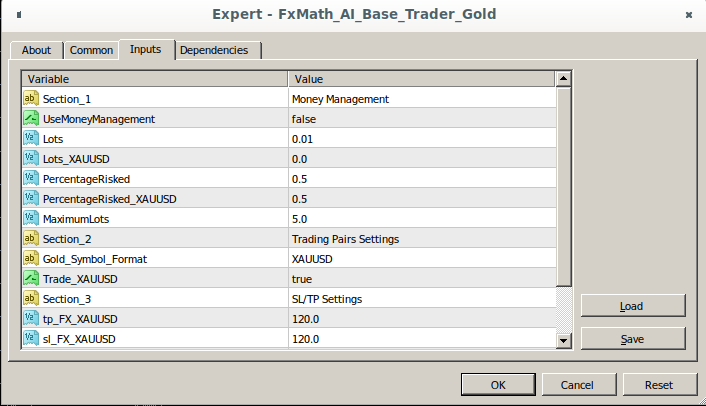The width and height of the screenshot is (706, 406).
Task: Select the UseMoneyManagement variable name
Action: (99, 119)
